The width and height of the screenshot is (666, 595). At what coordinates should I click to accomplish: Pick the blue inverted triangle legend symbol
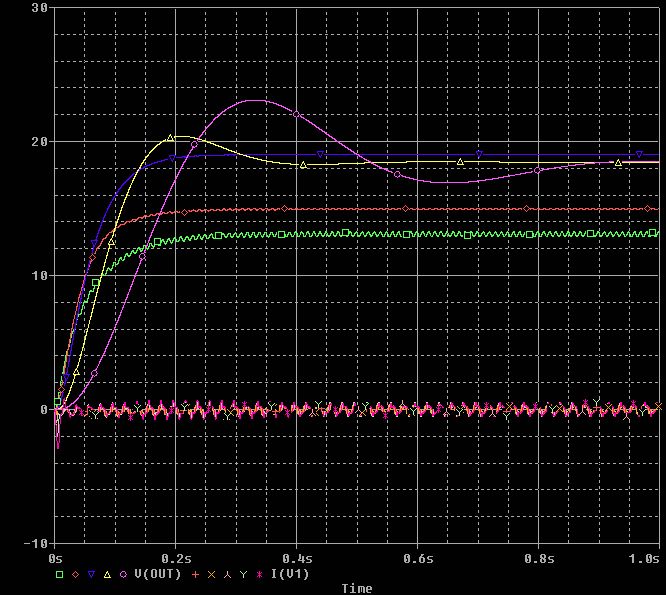(91, 575)
